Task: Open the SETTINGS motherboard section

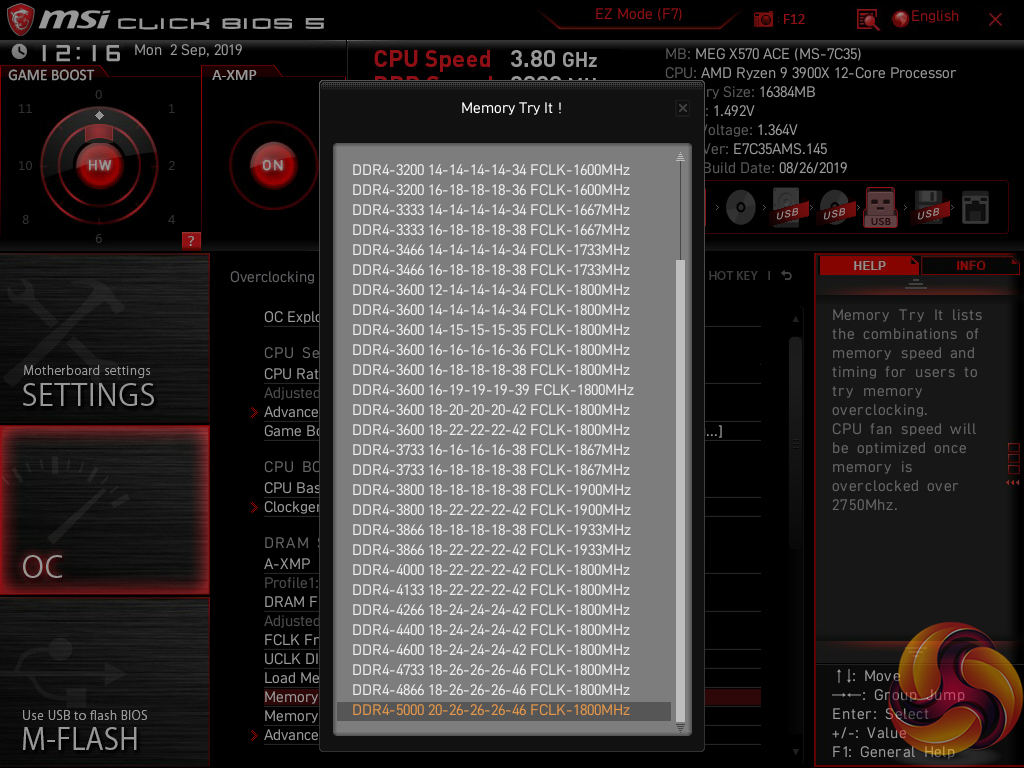Action: pos(104,339)
